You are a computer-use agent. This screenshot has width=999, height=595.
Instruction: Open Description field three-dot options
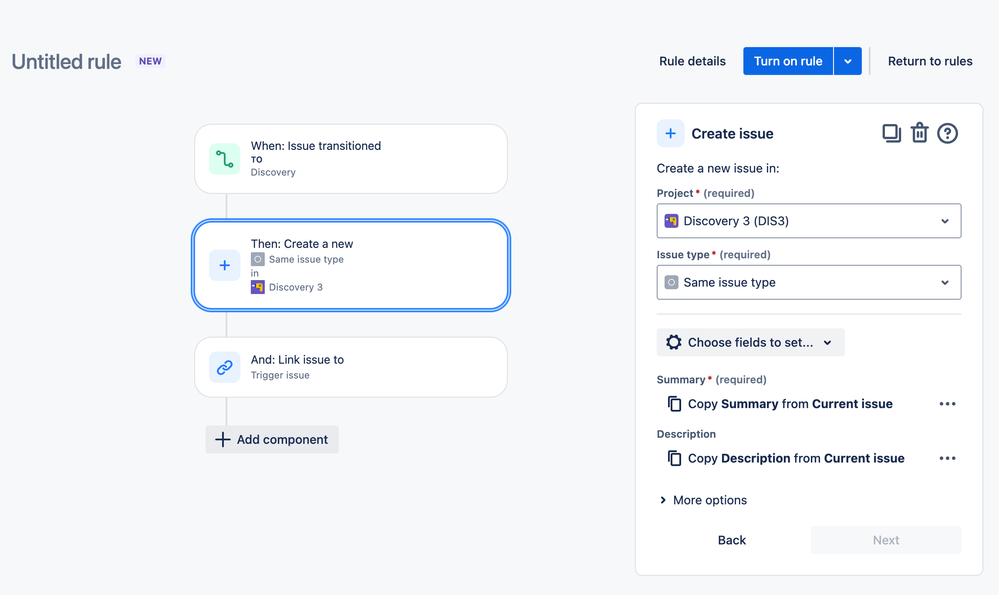pos(947,458)
